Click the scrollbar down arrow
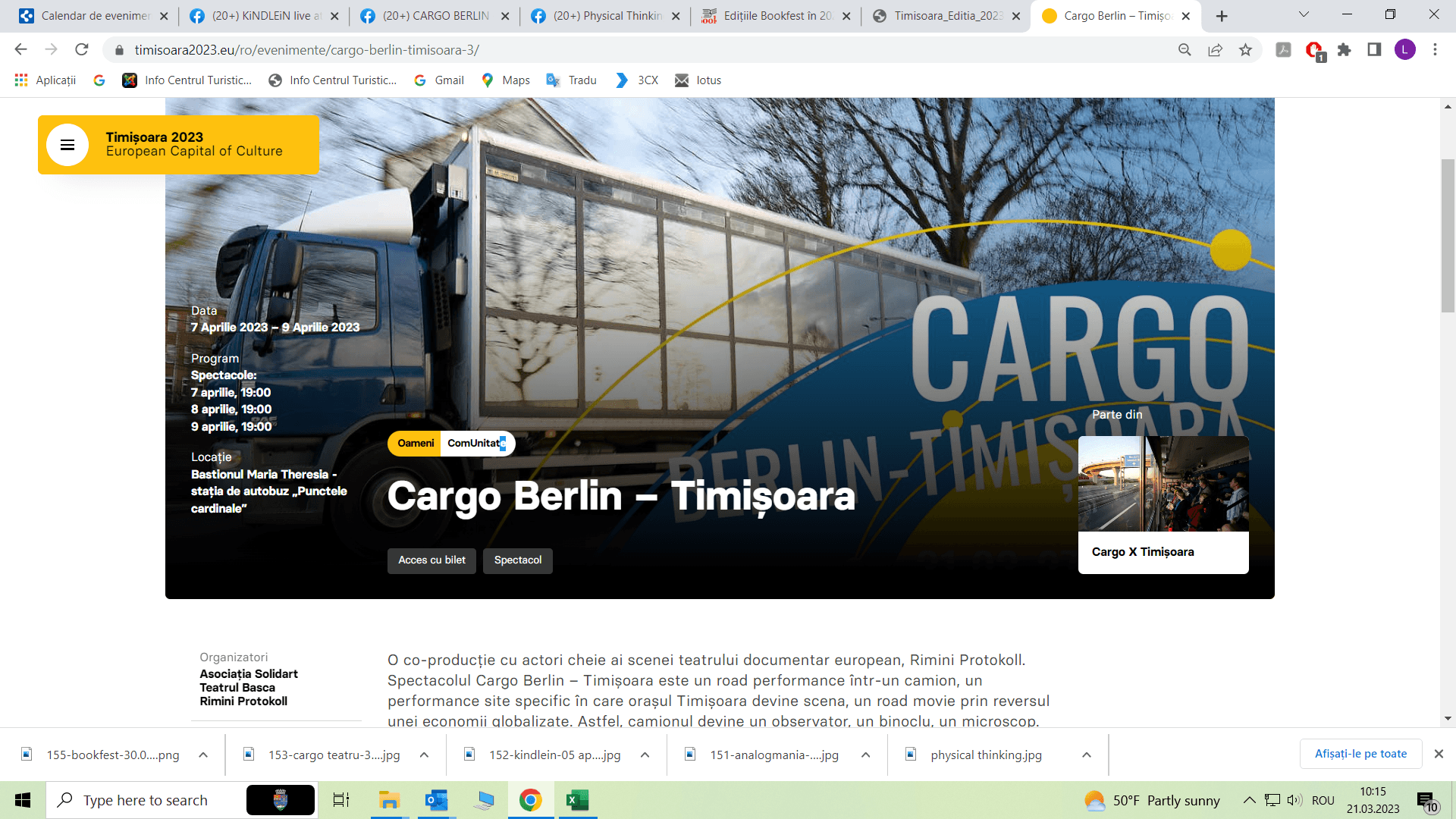This screenshot has height=819, width=1456. (x=1448, y=718)
